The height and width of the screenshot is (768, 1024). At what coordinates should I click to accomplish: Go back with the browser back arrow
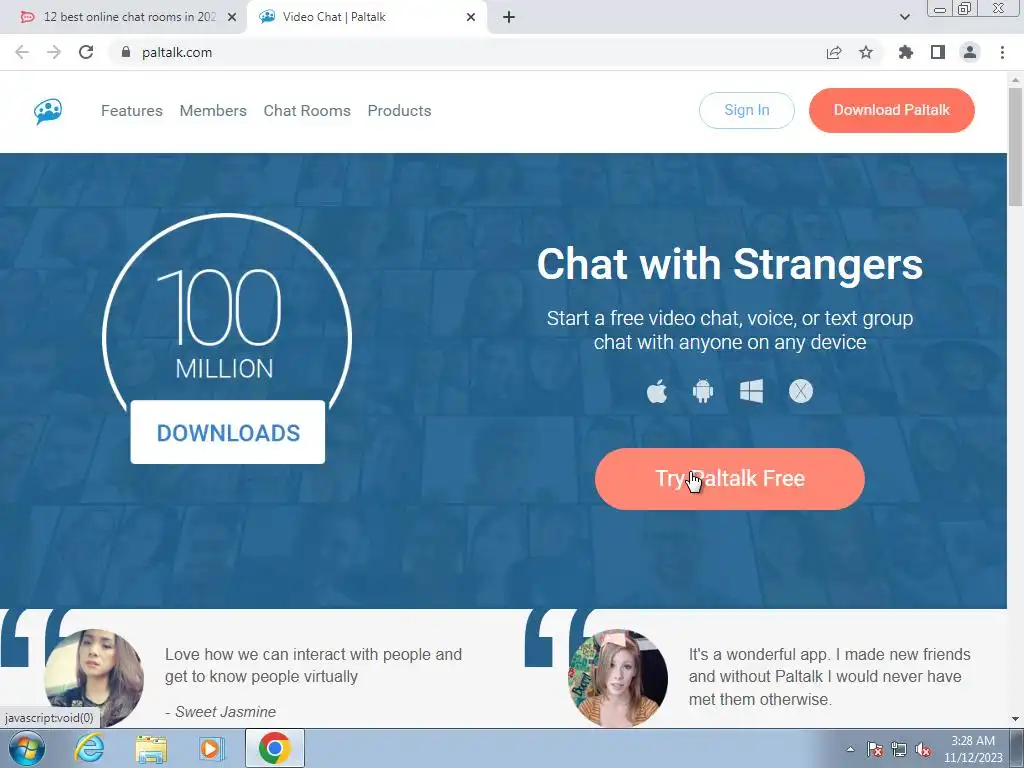22,52
